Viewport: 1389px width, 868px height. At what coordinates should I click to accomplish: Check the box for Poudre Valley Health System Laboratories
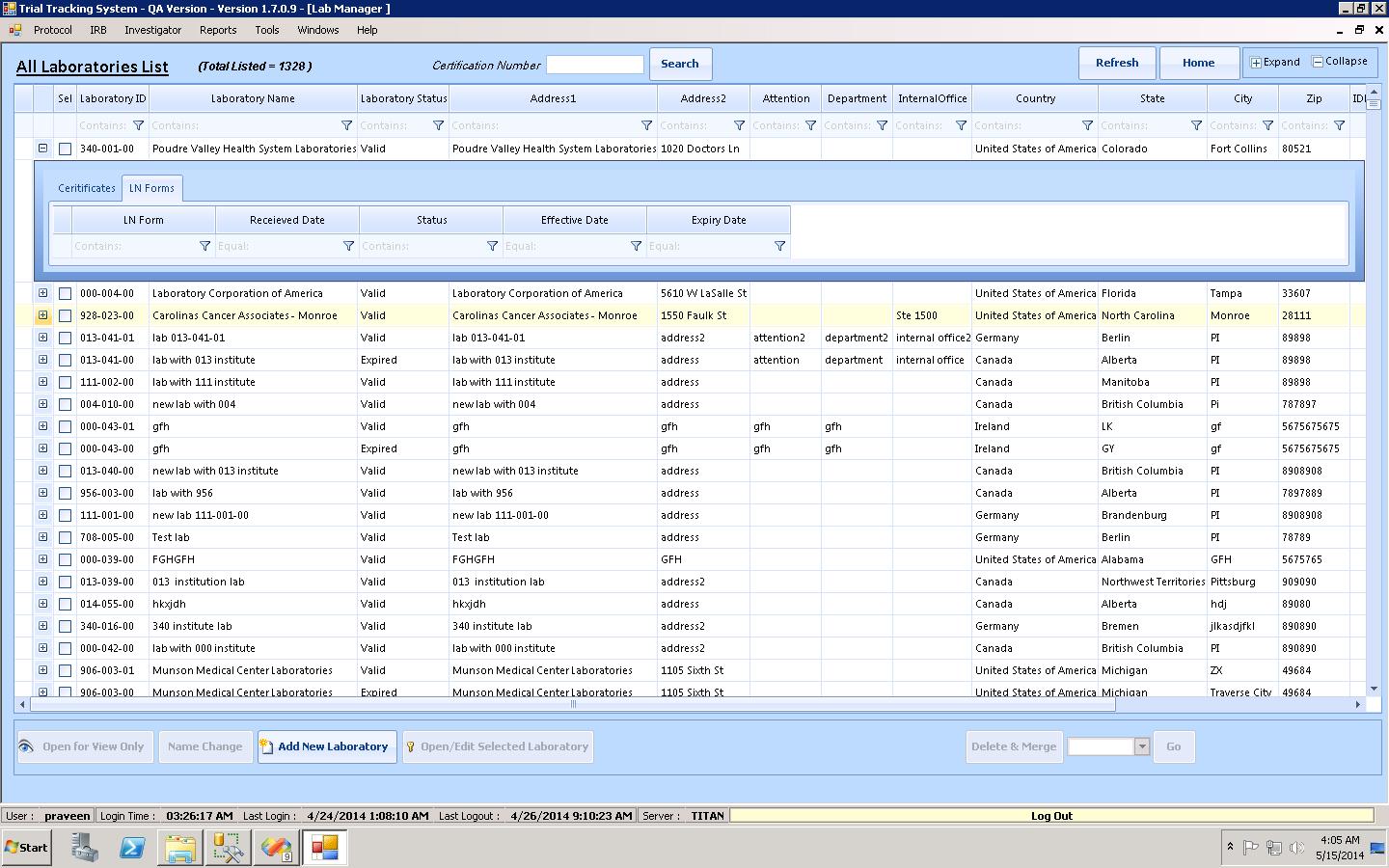[x=65, y=149]
